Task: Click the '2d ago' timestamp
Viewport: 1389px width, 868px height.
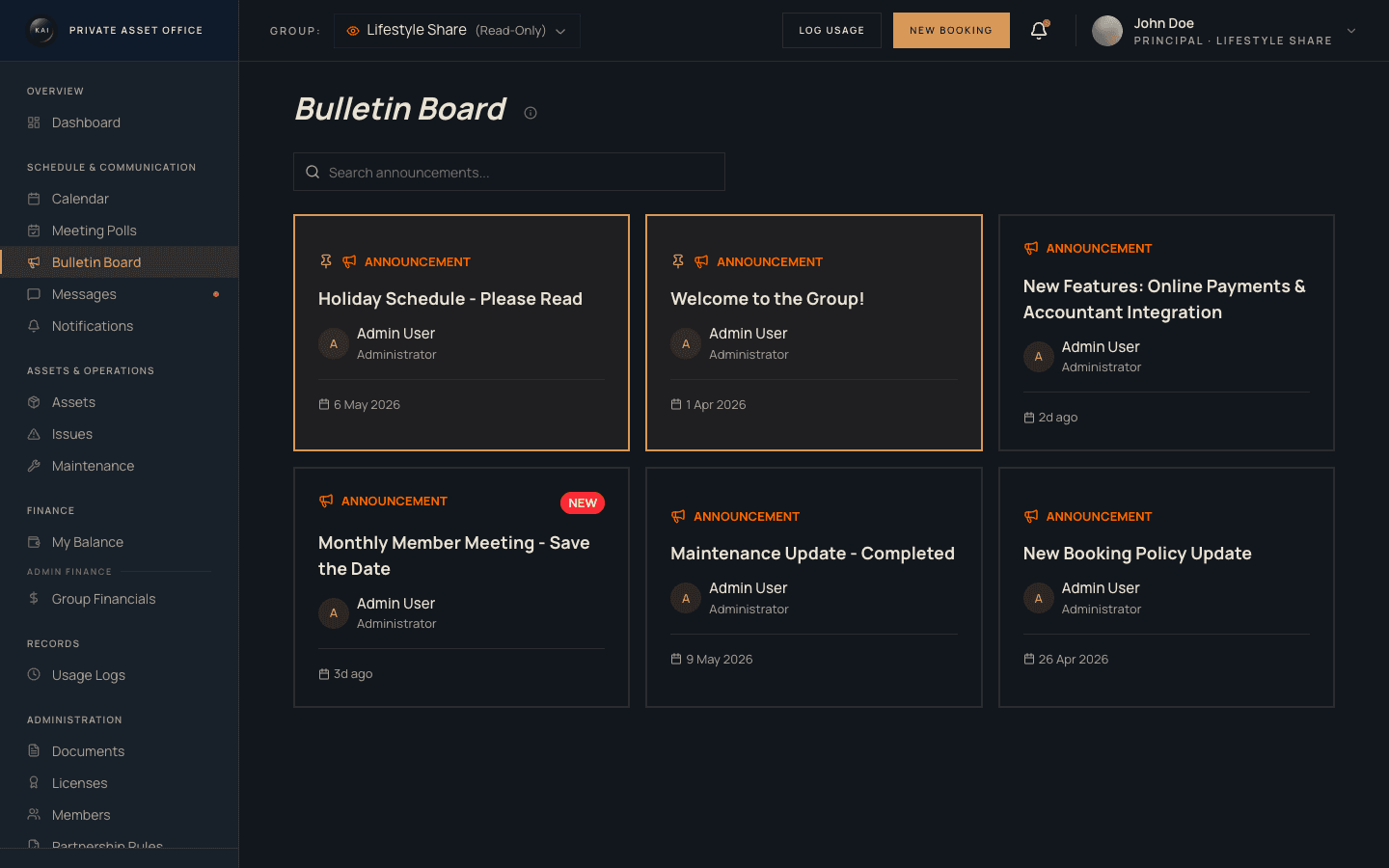Action: [1058, 418]
